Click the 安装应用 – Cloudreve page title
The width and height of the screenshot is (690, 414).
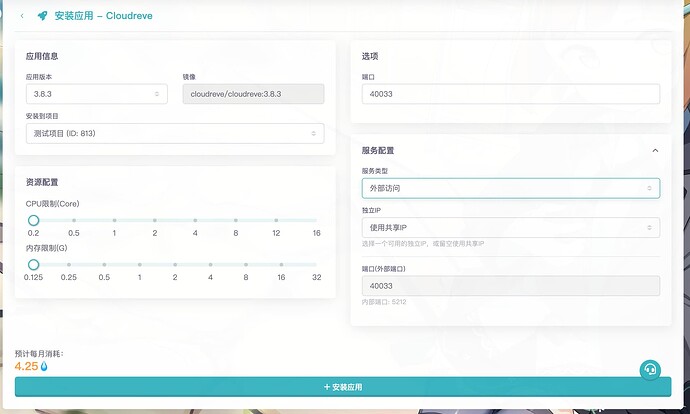[x=103, y=16]
